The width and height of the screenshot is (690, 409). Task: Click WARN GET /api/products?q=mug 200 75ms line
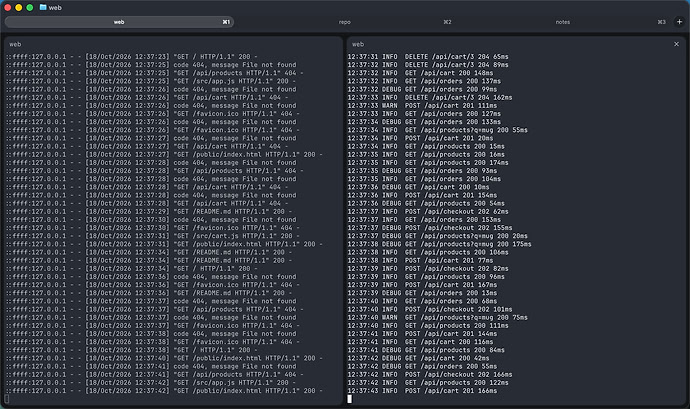point(437,317)
